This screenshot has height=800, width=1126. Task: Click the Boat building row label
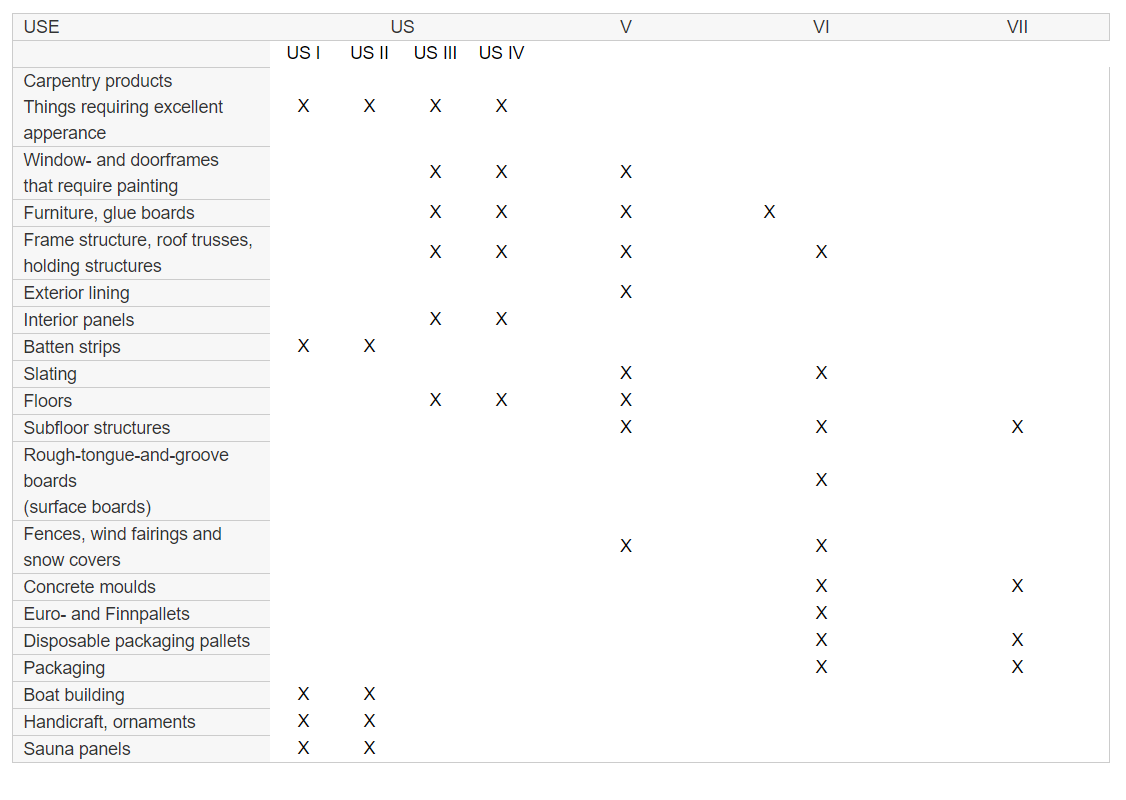point(74,695)
